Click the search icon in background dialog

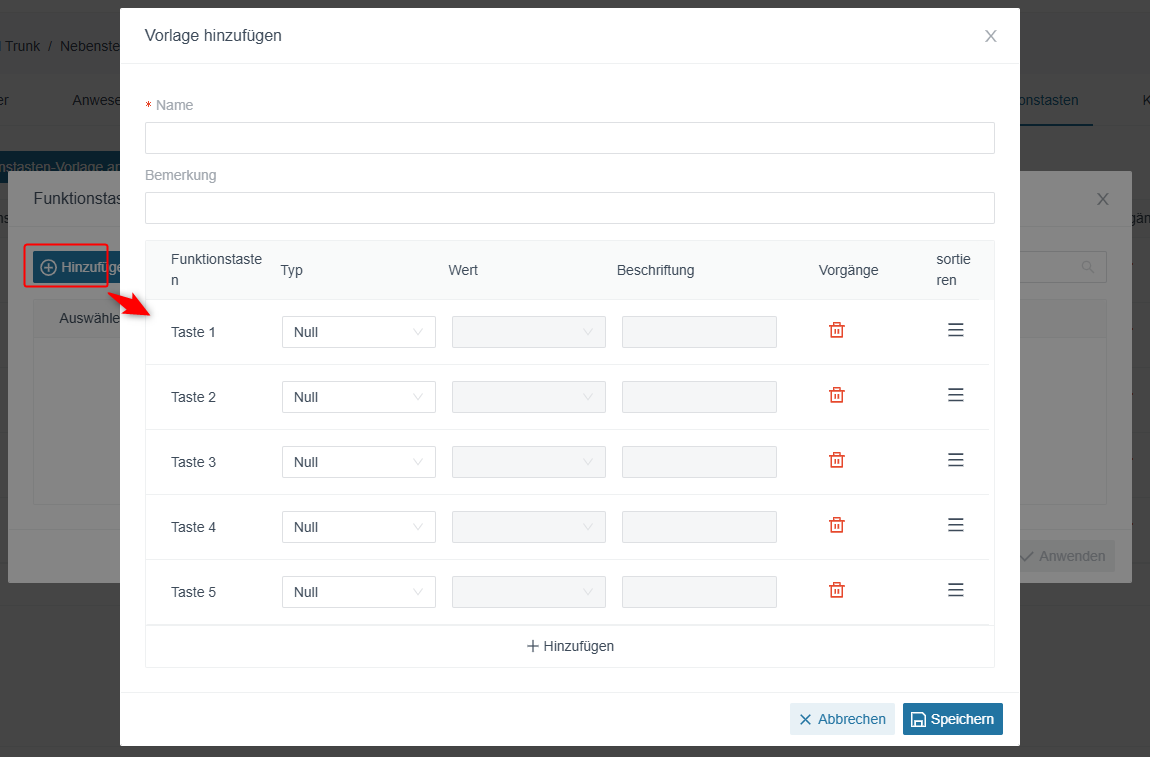tap(1088, 267)
